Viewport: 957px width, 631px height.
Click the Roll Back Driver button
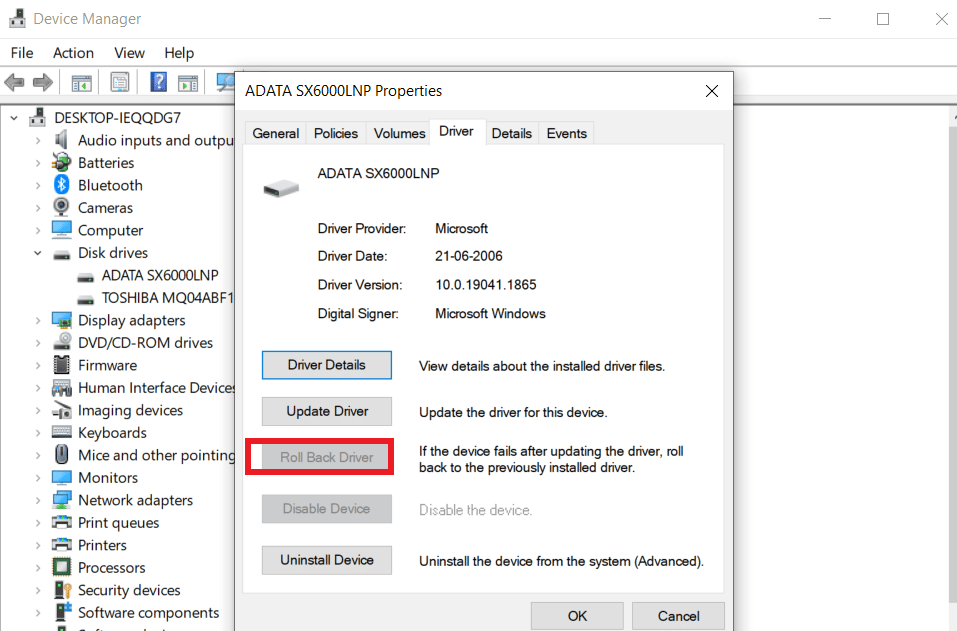click(x=327, y=457)
